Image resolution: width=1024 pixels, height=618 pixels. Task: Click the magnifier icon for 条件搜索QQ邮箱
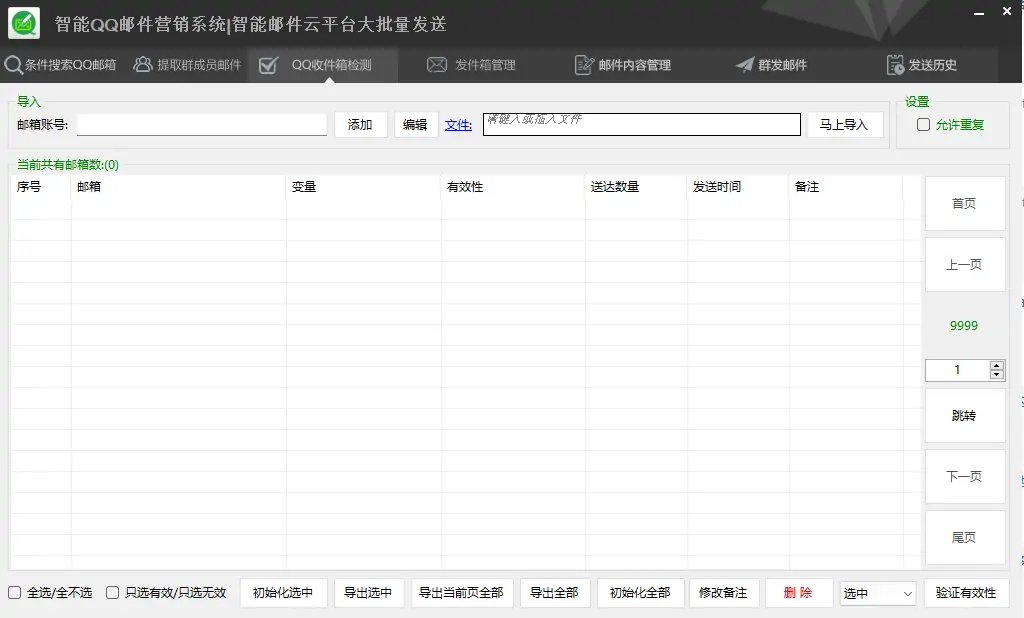(x=13, y=65)
